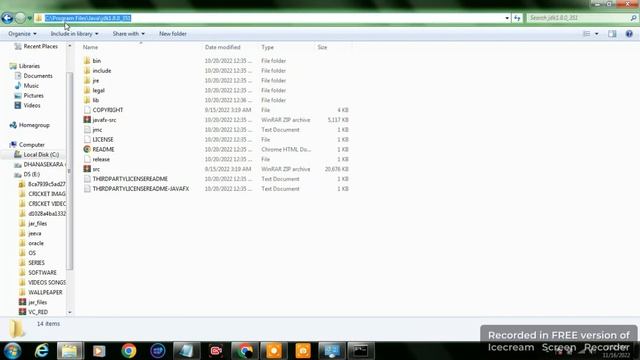
Task: Select the include folder icon
Action: (87, 71)
